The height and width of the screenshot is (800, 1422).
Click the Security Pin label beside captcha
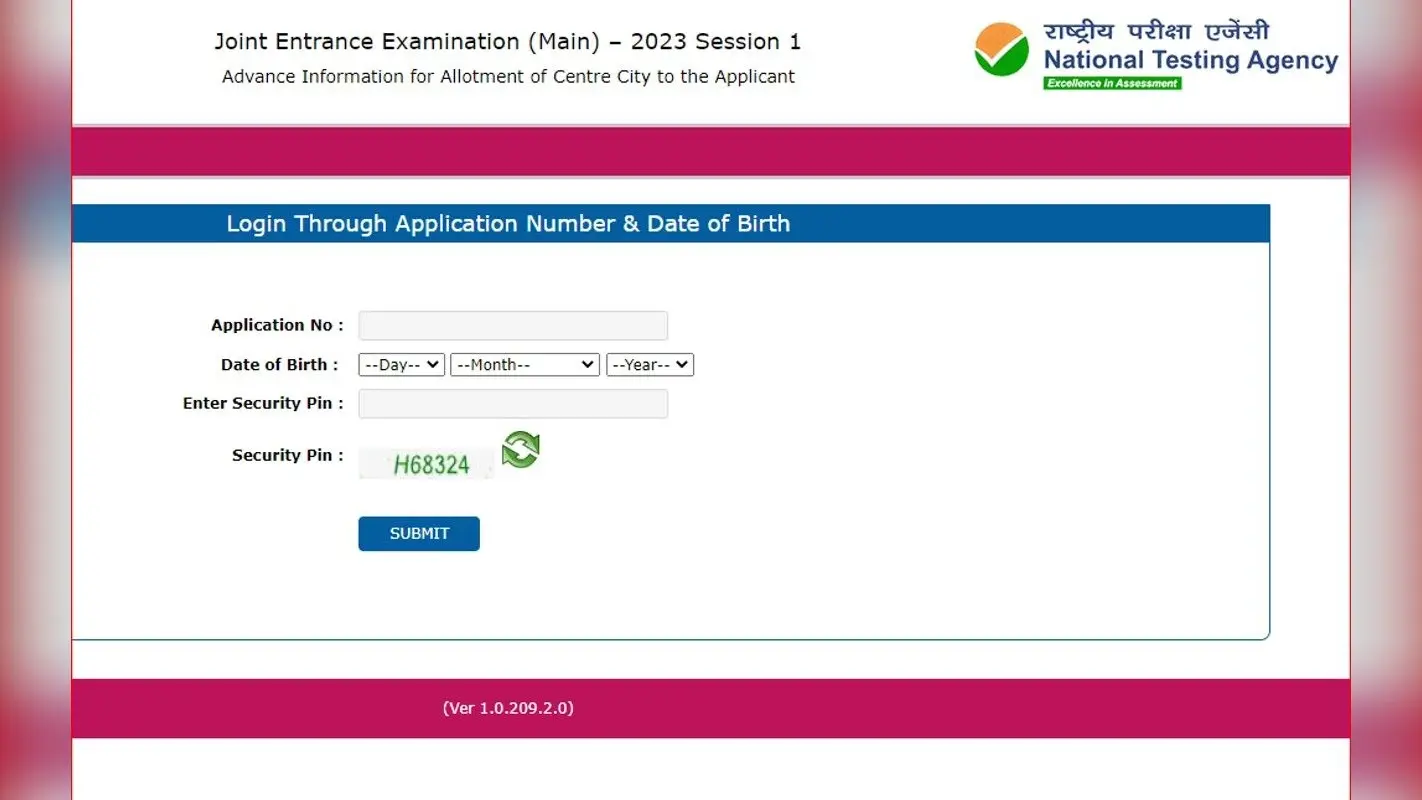click(288, 455)
